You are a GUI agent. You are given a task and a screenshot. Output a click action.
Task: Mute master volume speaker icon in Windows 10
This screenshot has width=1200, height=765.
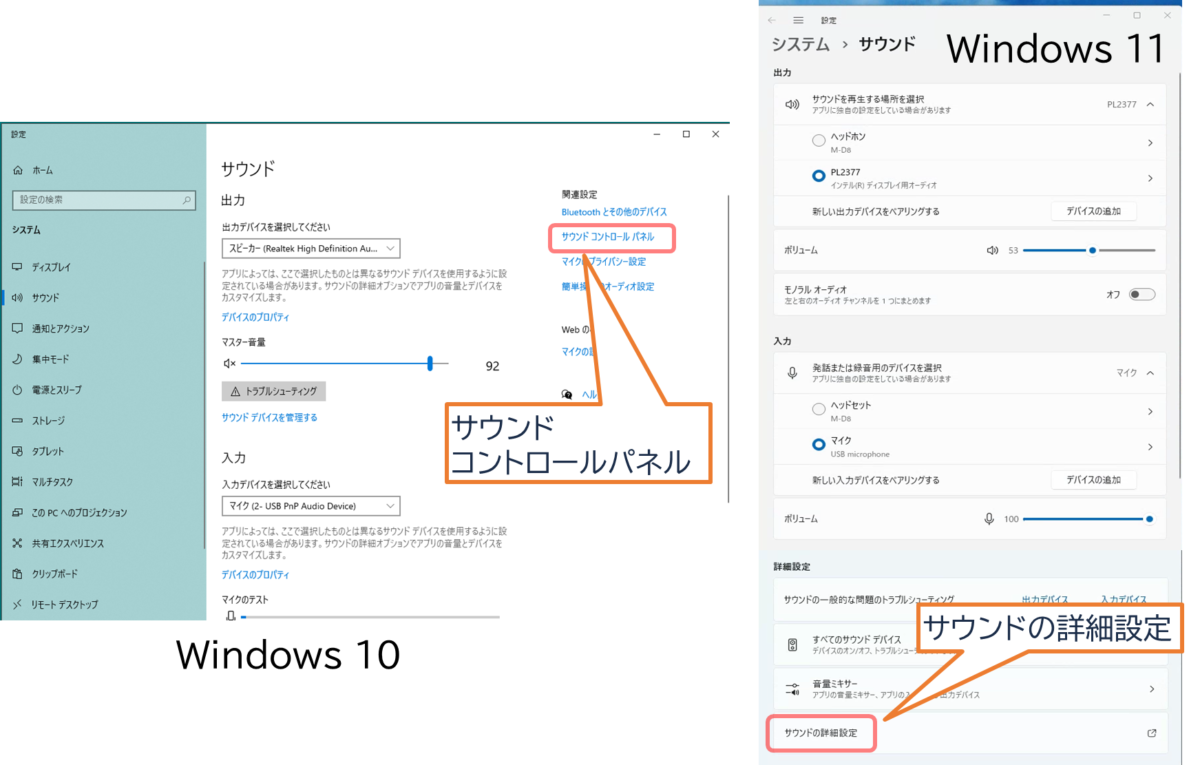tap(229, 364)
